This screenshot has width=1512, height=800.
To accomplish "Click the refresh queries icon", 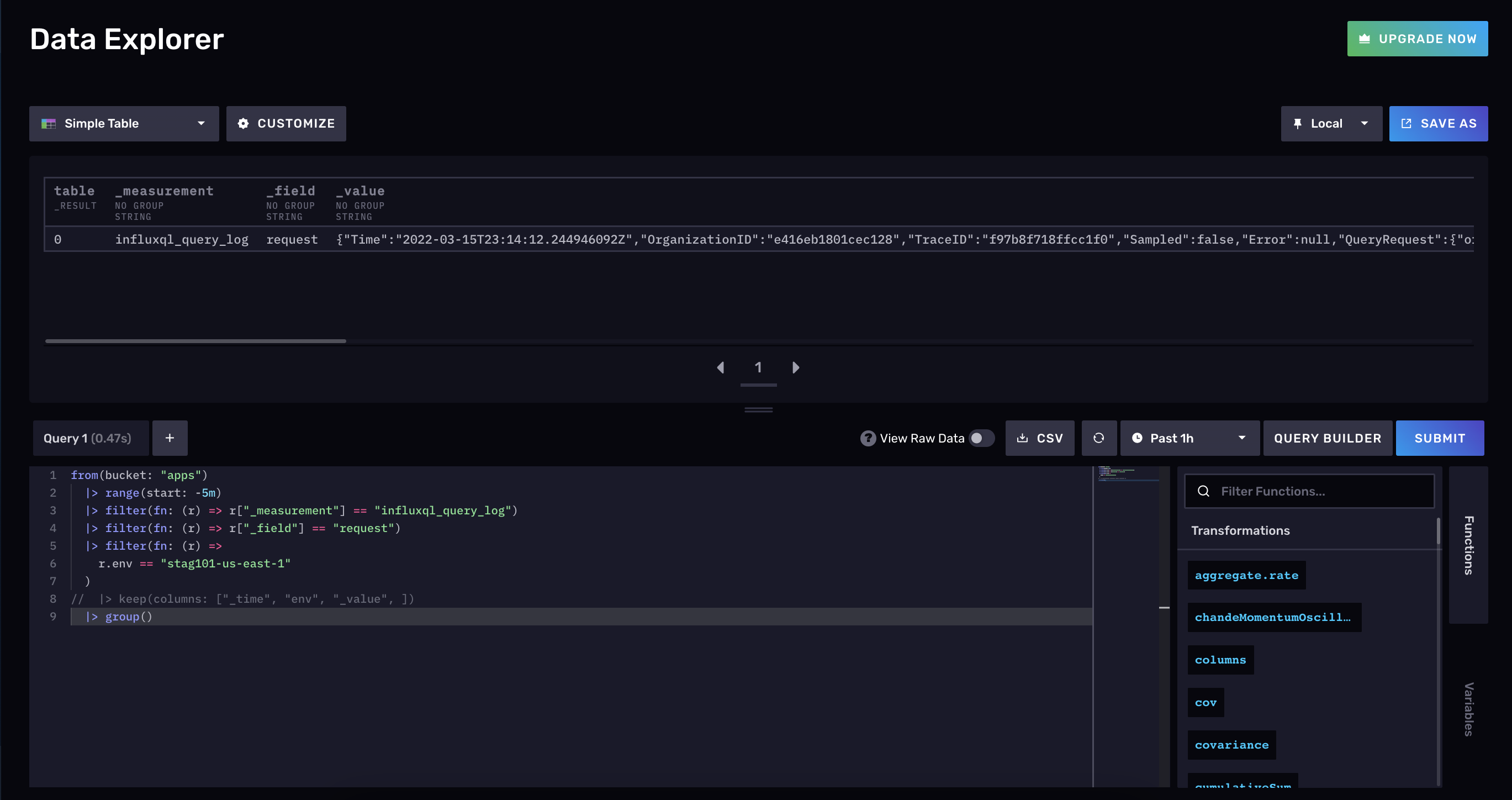I will coord(1099,438).
